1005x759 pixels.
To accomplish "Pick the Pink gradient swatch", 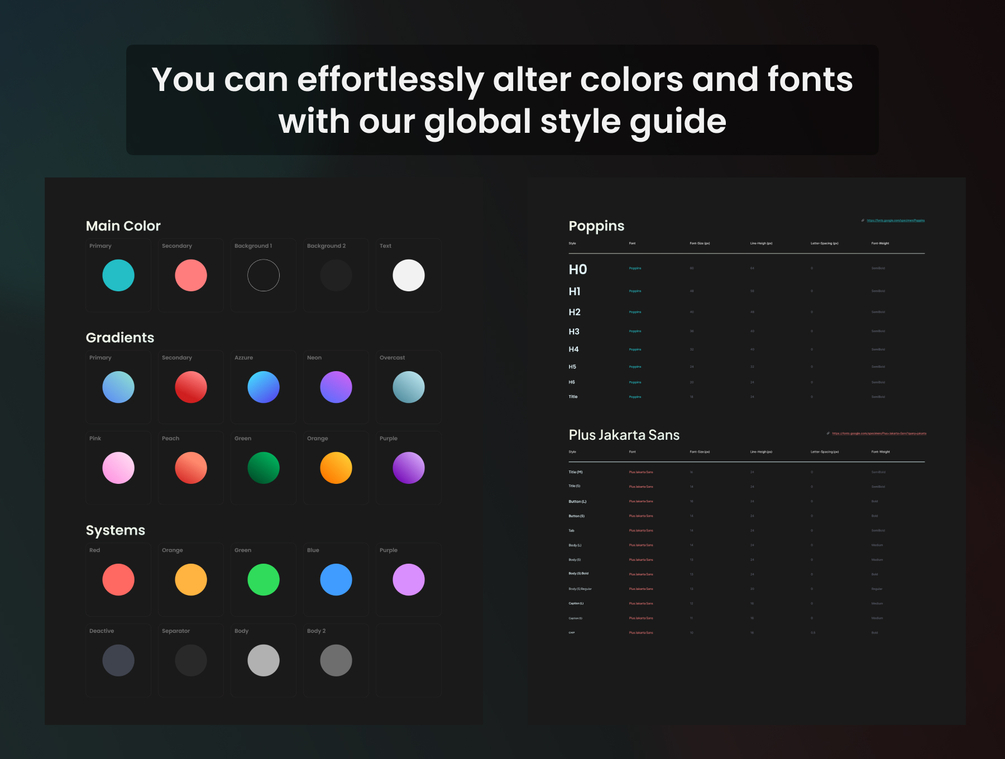I will [x=119, y=468].
